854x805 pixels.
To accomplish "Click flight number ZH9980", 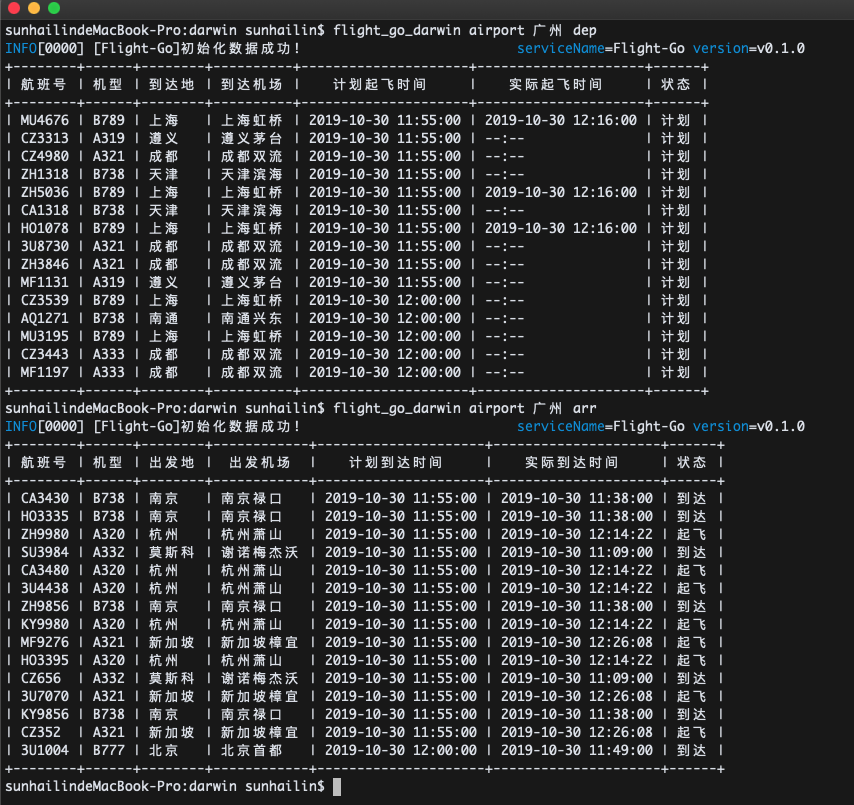I will coord(45,534).
